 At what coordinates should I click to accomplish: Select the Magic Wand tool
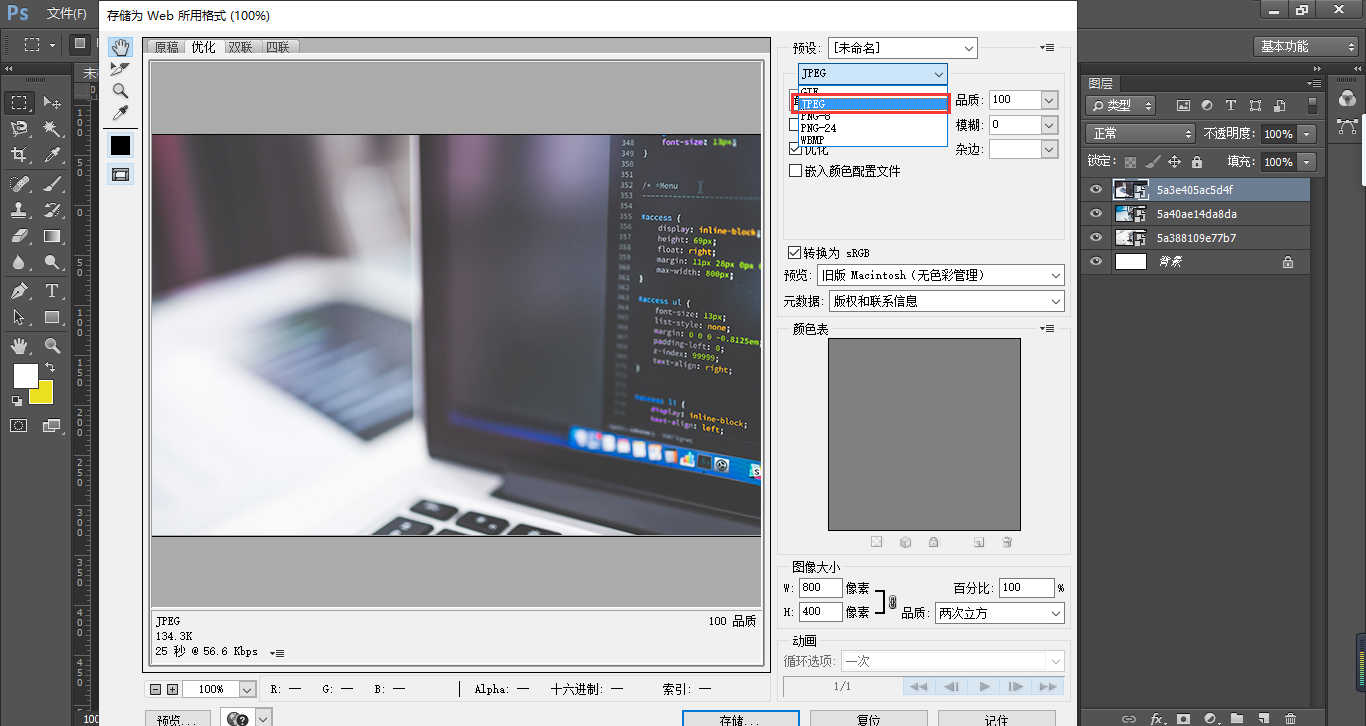point(52,129)
